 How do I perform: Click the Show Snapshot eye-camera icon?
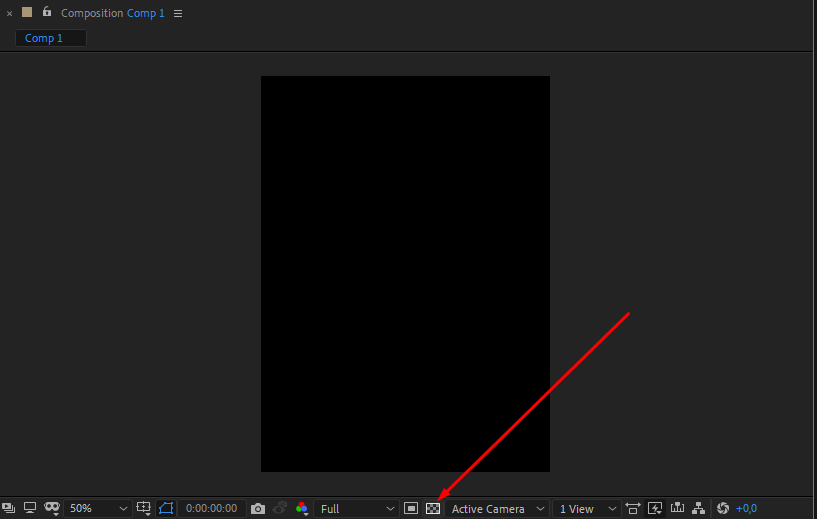tap(280, 508)
